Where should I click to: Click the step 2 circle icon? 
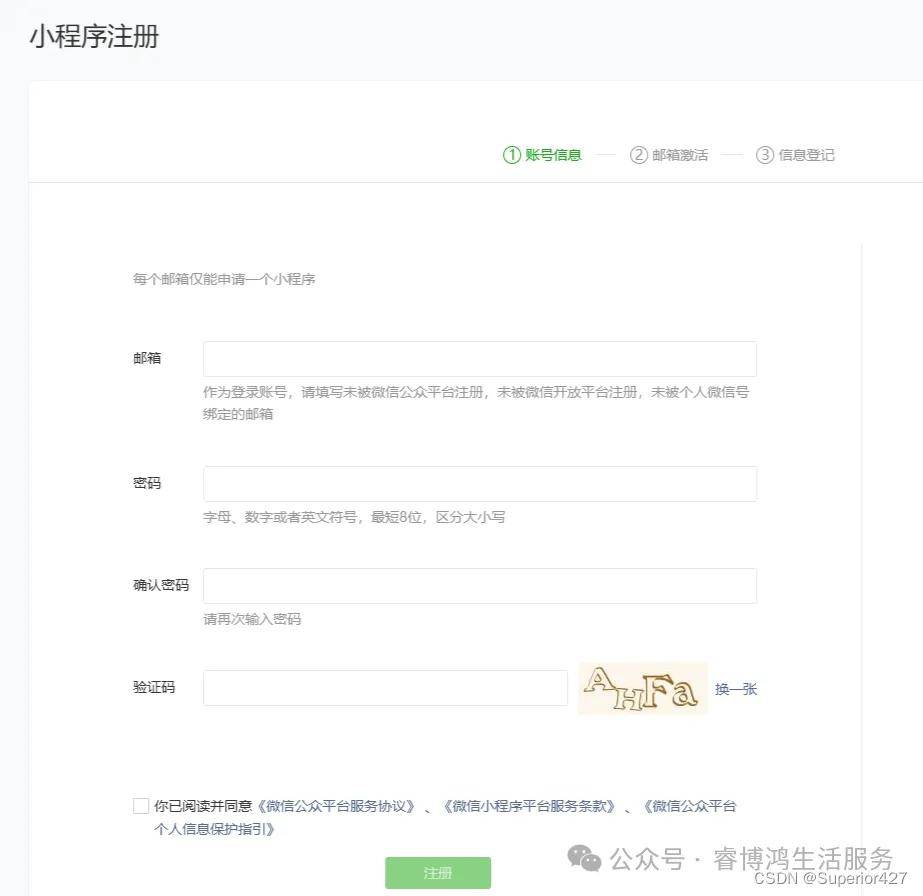tap(639, 155)
